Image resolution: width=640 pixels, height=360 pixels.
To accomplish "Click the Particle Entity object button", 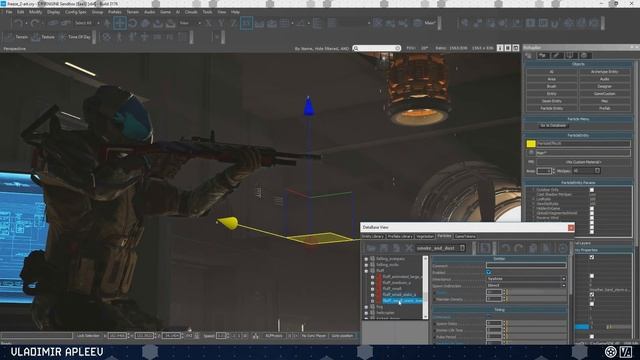I will pyautogui.click(x=551, y=109).
